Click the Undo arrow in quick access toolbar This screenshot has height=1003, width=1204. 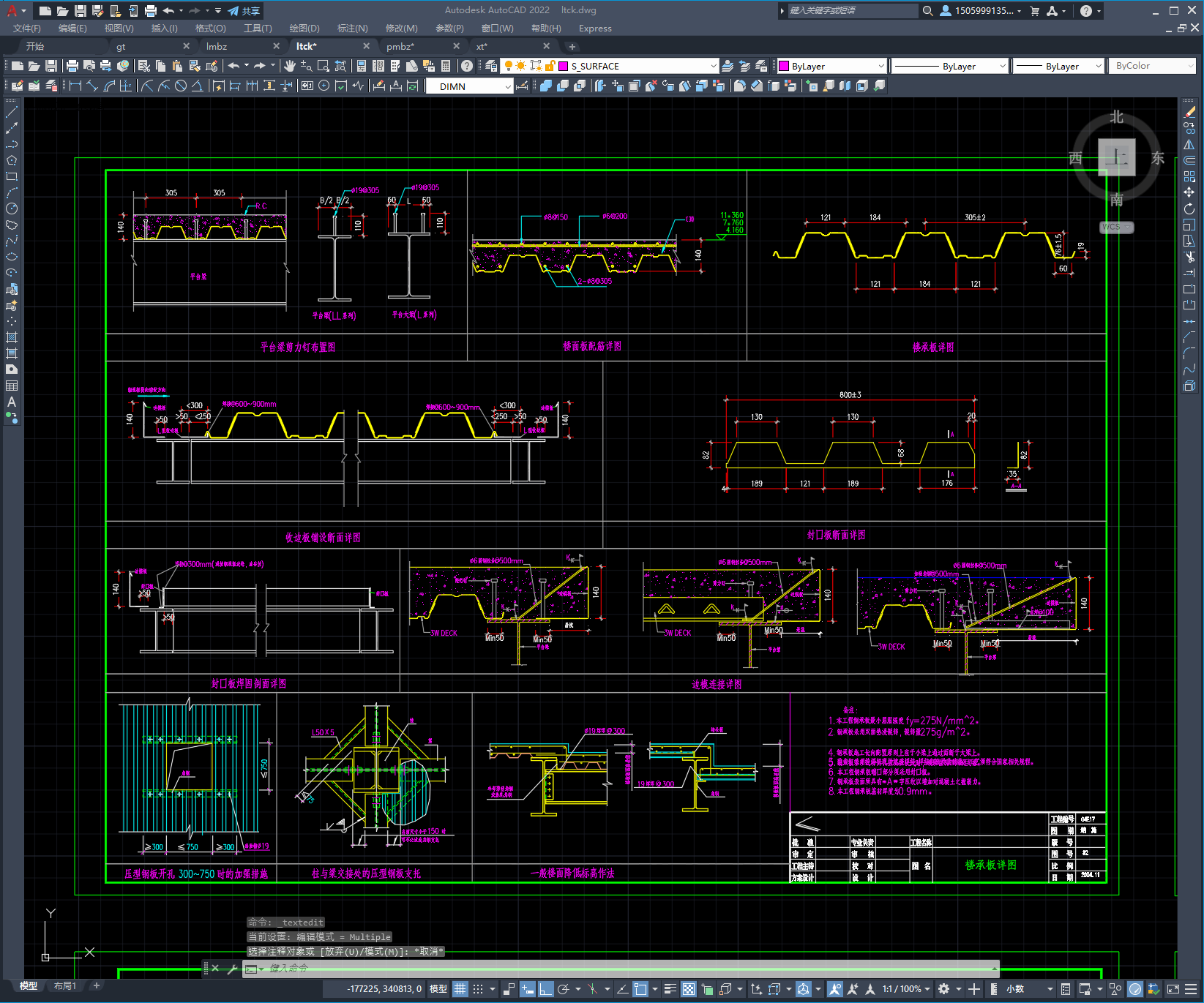168,11
